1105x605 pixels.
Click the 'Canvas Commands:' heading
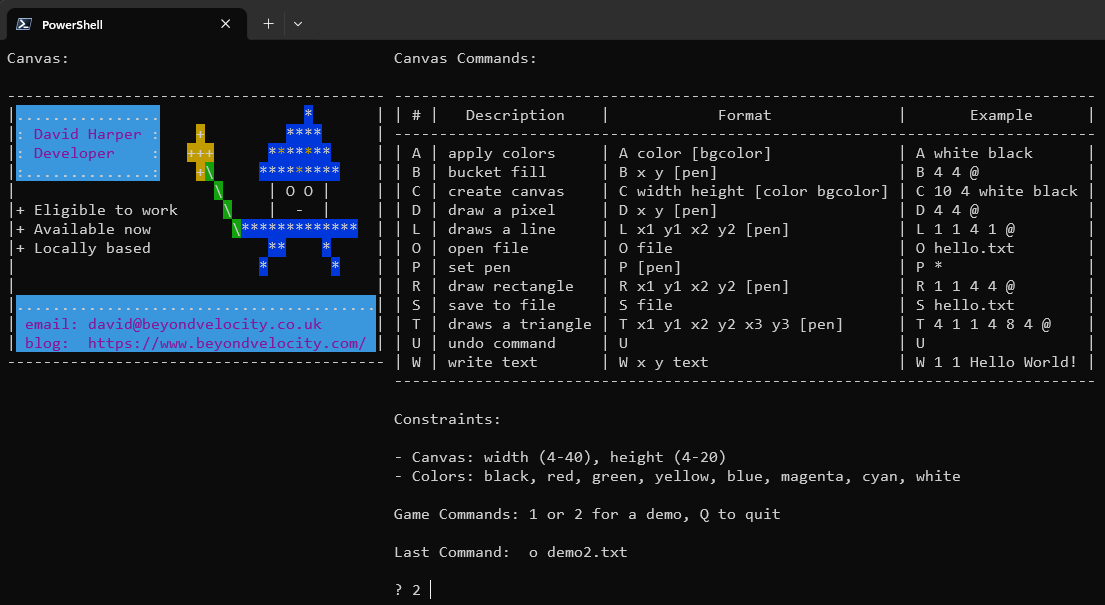465,59
